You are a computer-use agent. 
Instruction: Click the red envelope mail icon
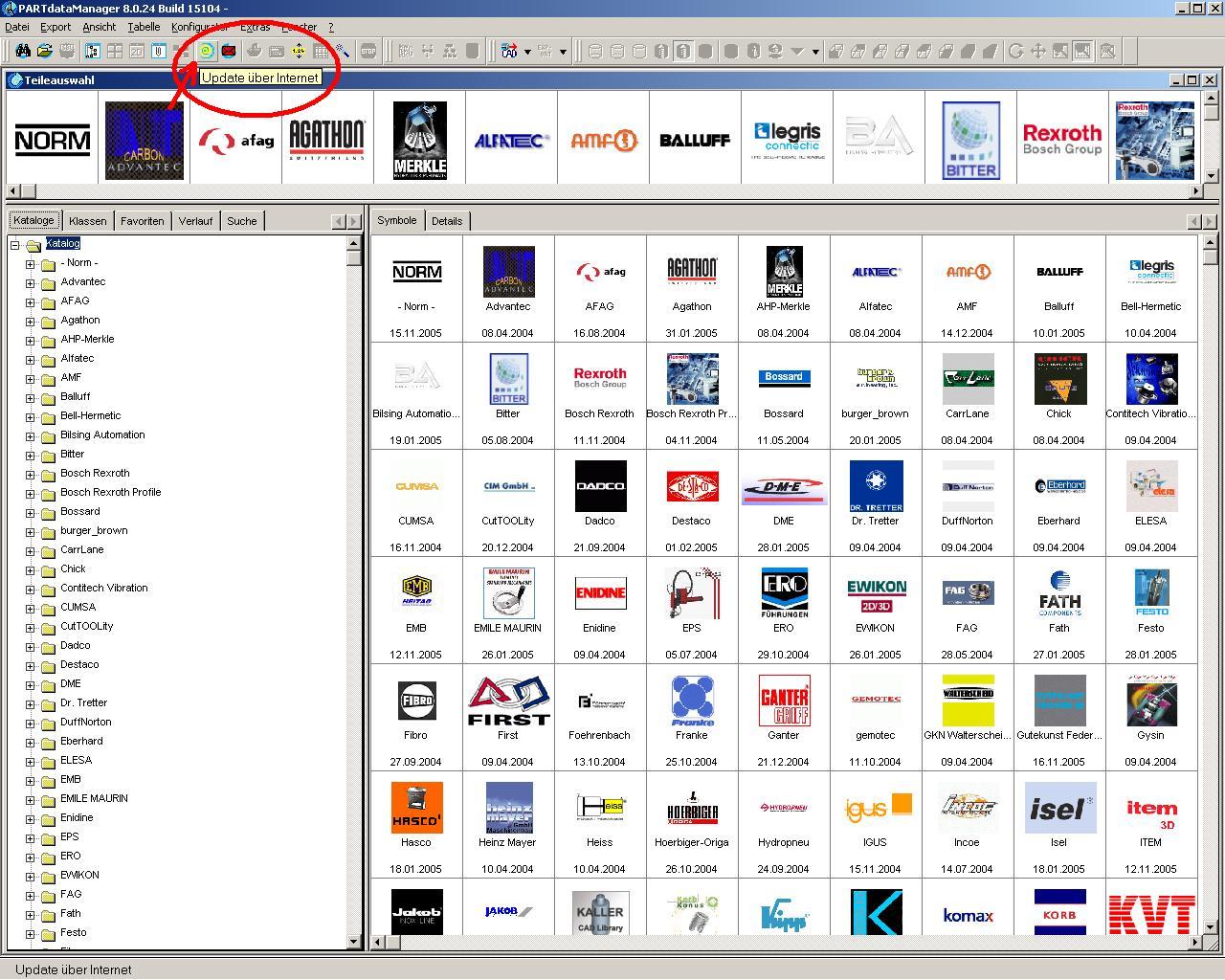tap(229, 51)
